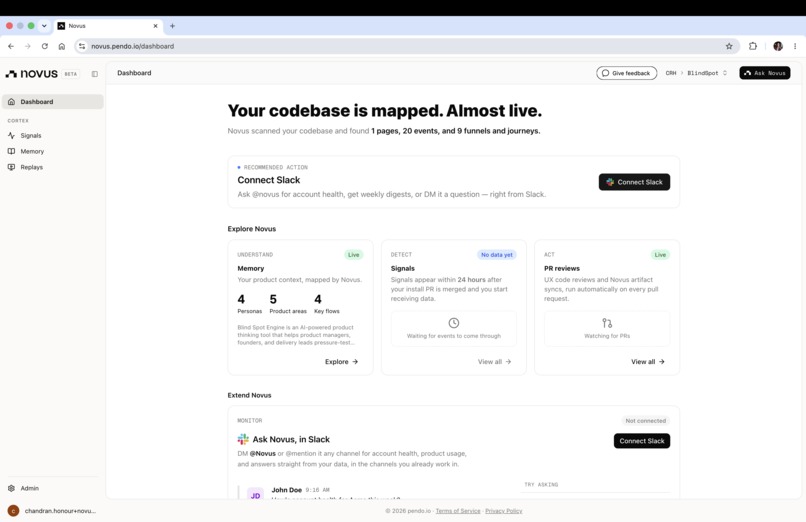806x522 pixels.
Task: Click the browser home button
Action: tap(62, 46)
